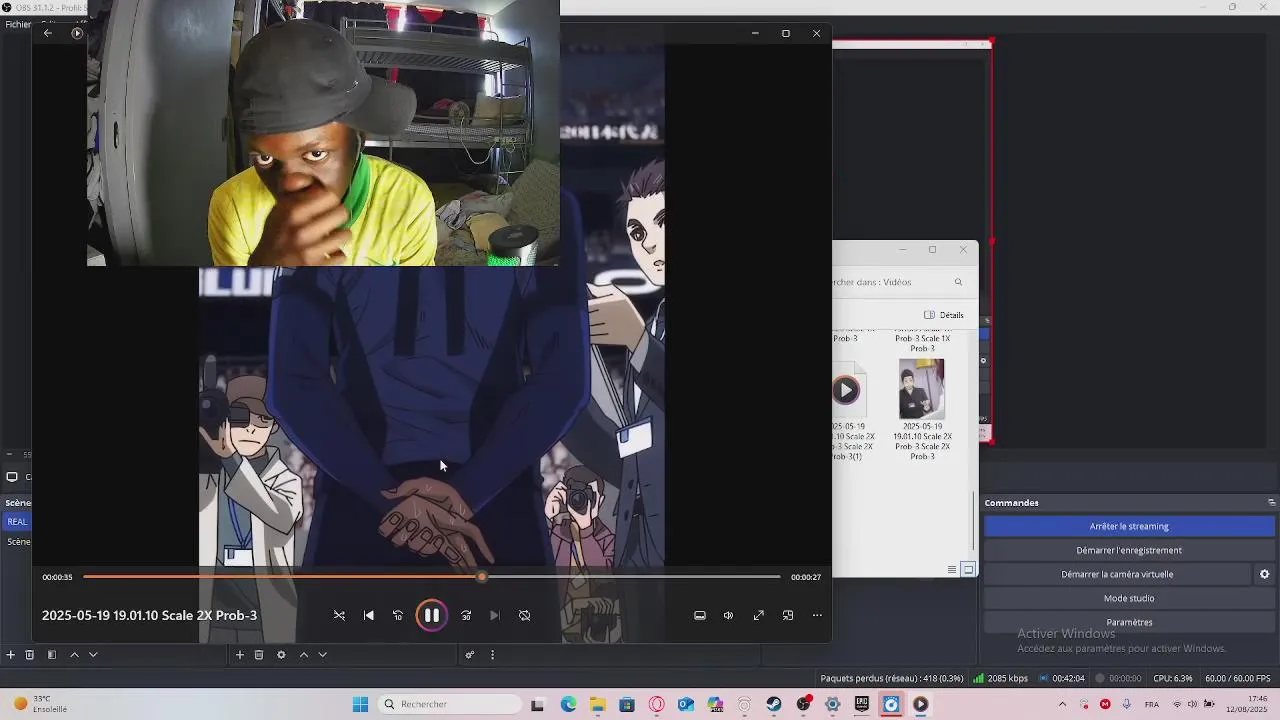
Task: Add a new source in OBS
Action: 239,655
